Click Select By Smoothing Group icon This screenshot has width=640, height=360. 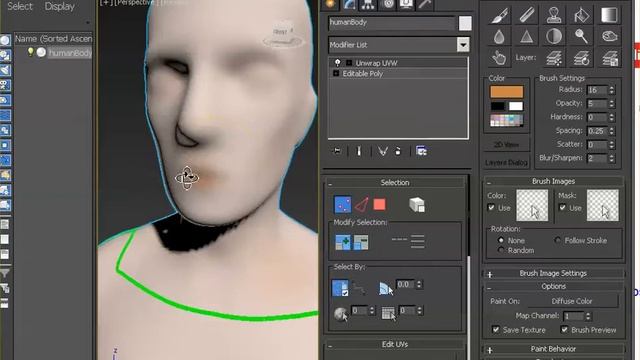point(388,313)
